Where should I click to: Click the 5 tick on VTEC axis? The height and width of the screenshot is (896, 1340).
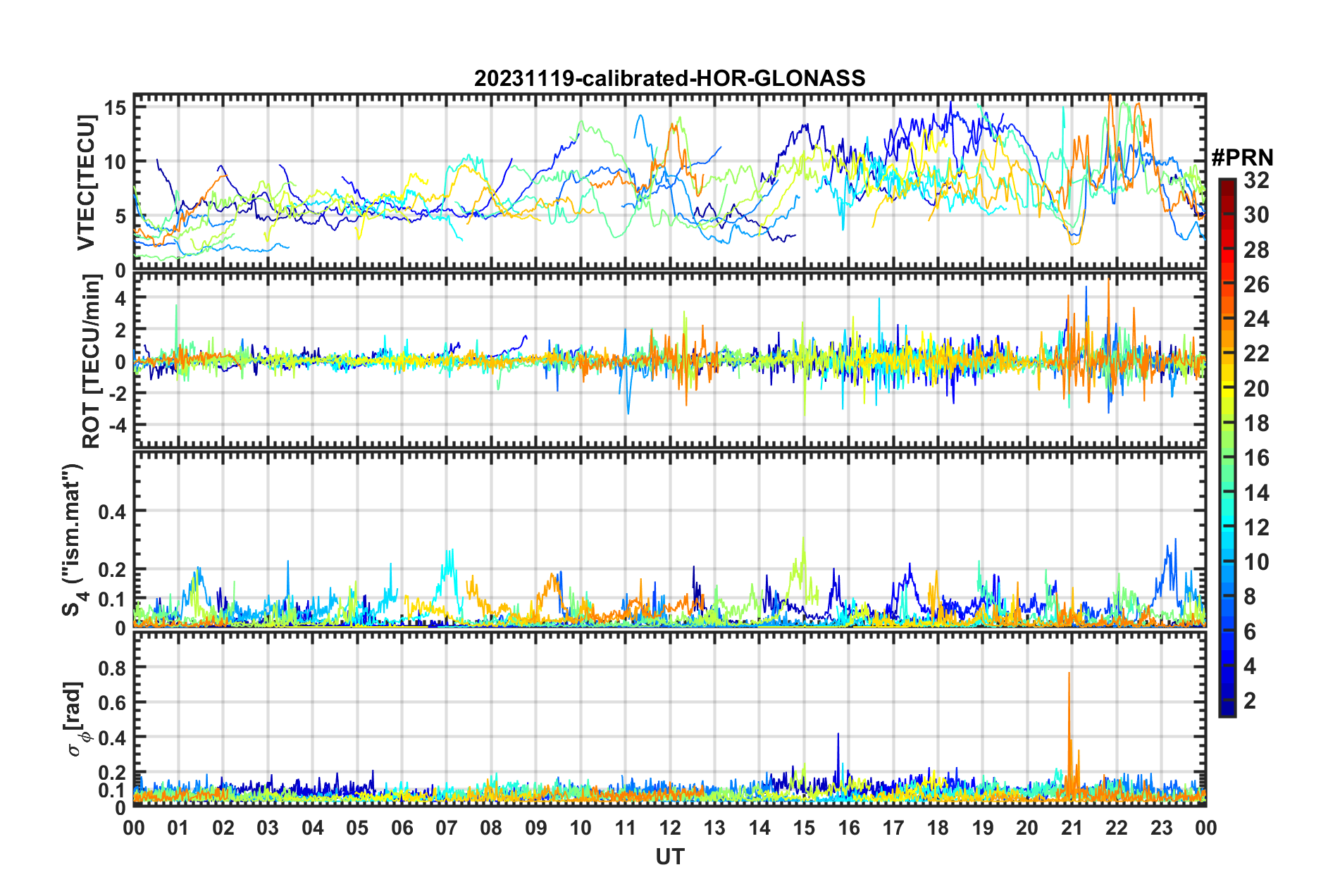[x=120, y=216]
